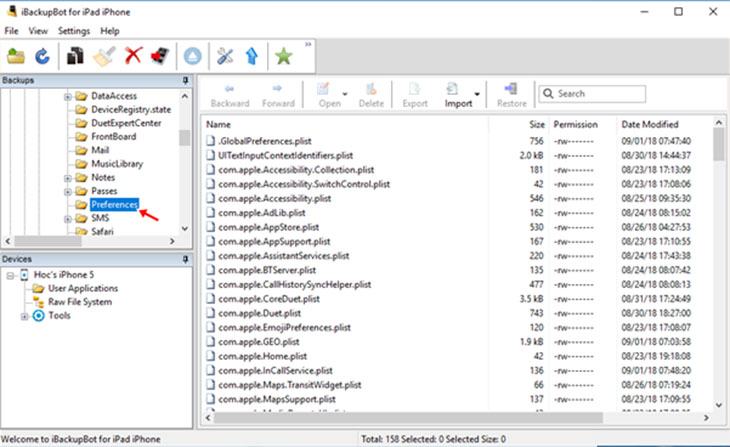Select the FrontBoard folder
Viewport: 730px width, 447px height.
[x=114, y=136]
